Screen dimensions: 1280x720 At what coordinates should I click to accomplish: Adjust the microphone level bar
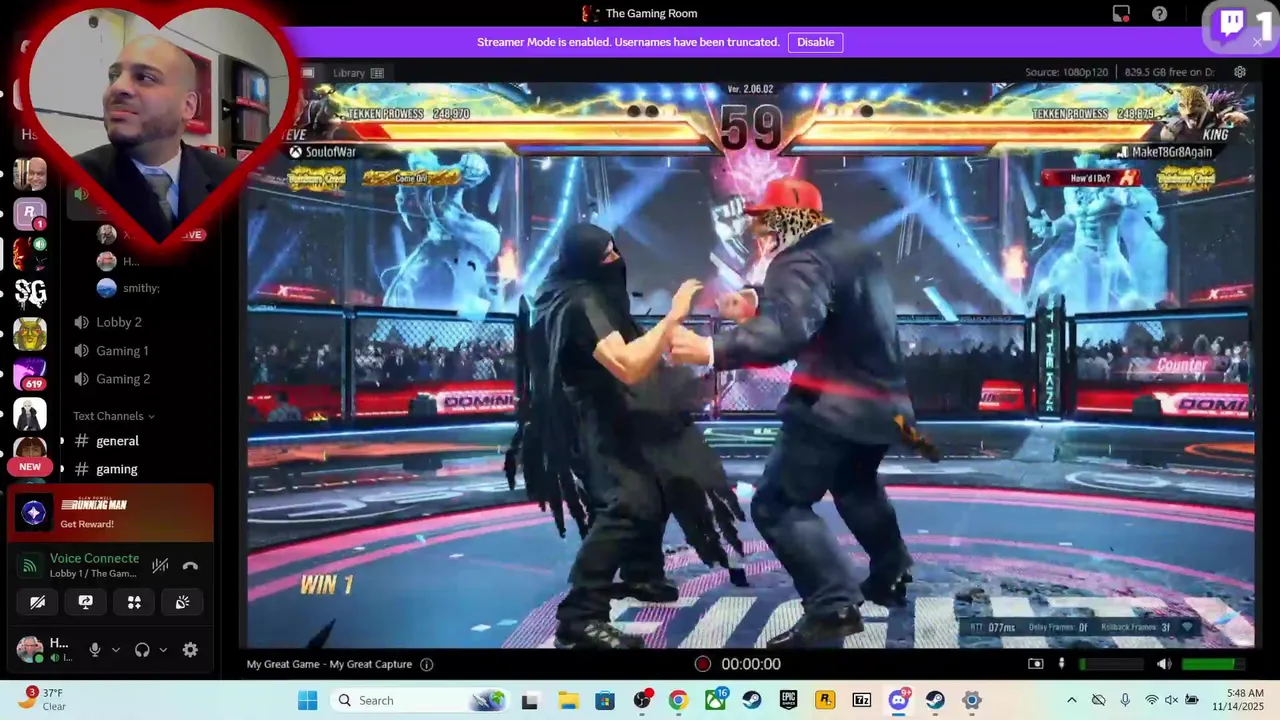pyautogui.click(x=1111, y=664)
